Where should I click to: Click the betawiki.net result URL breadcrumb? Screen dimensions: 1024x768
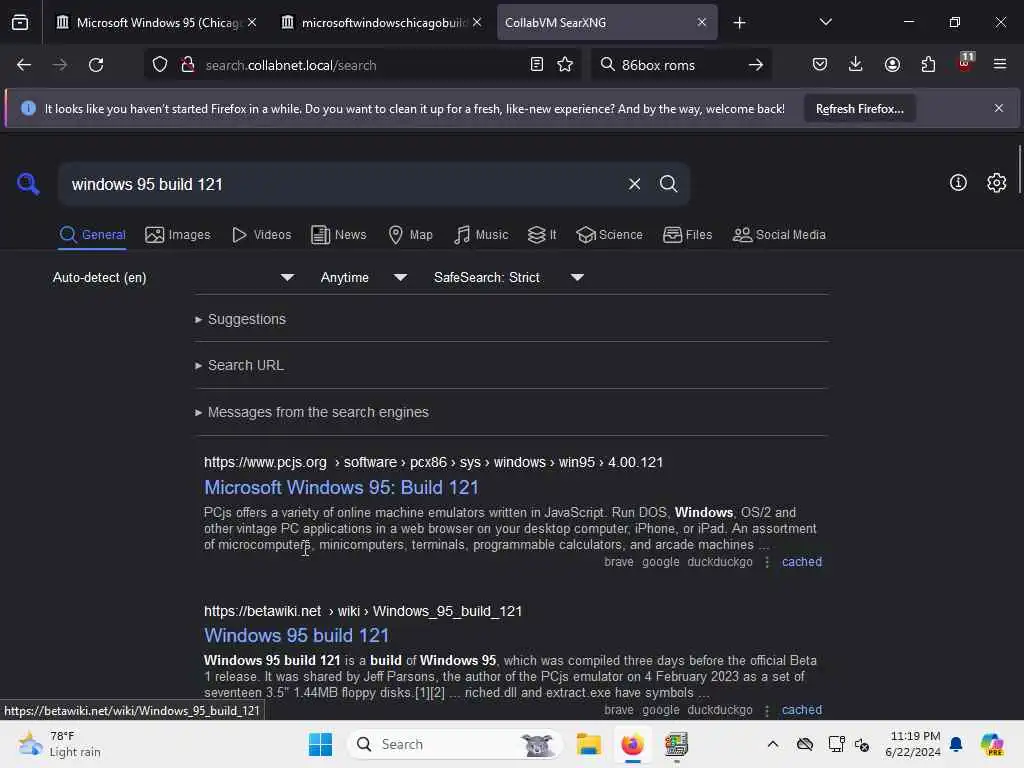tap(363, 611)
